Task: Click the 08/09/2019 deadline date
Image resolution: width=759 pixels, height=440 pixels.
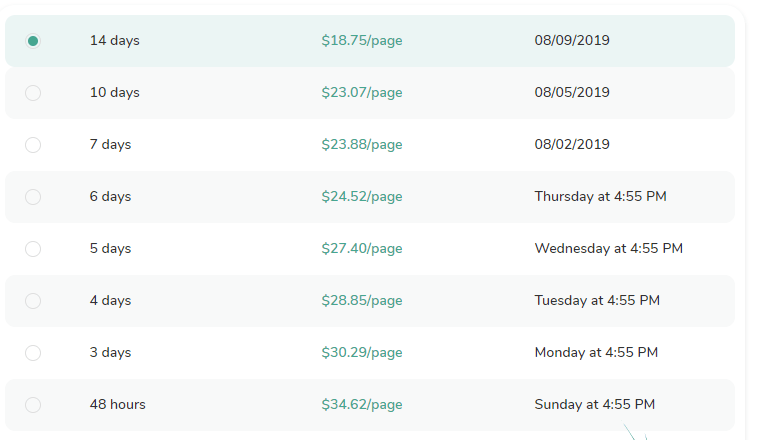Action: 572,40
